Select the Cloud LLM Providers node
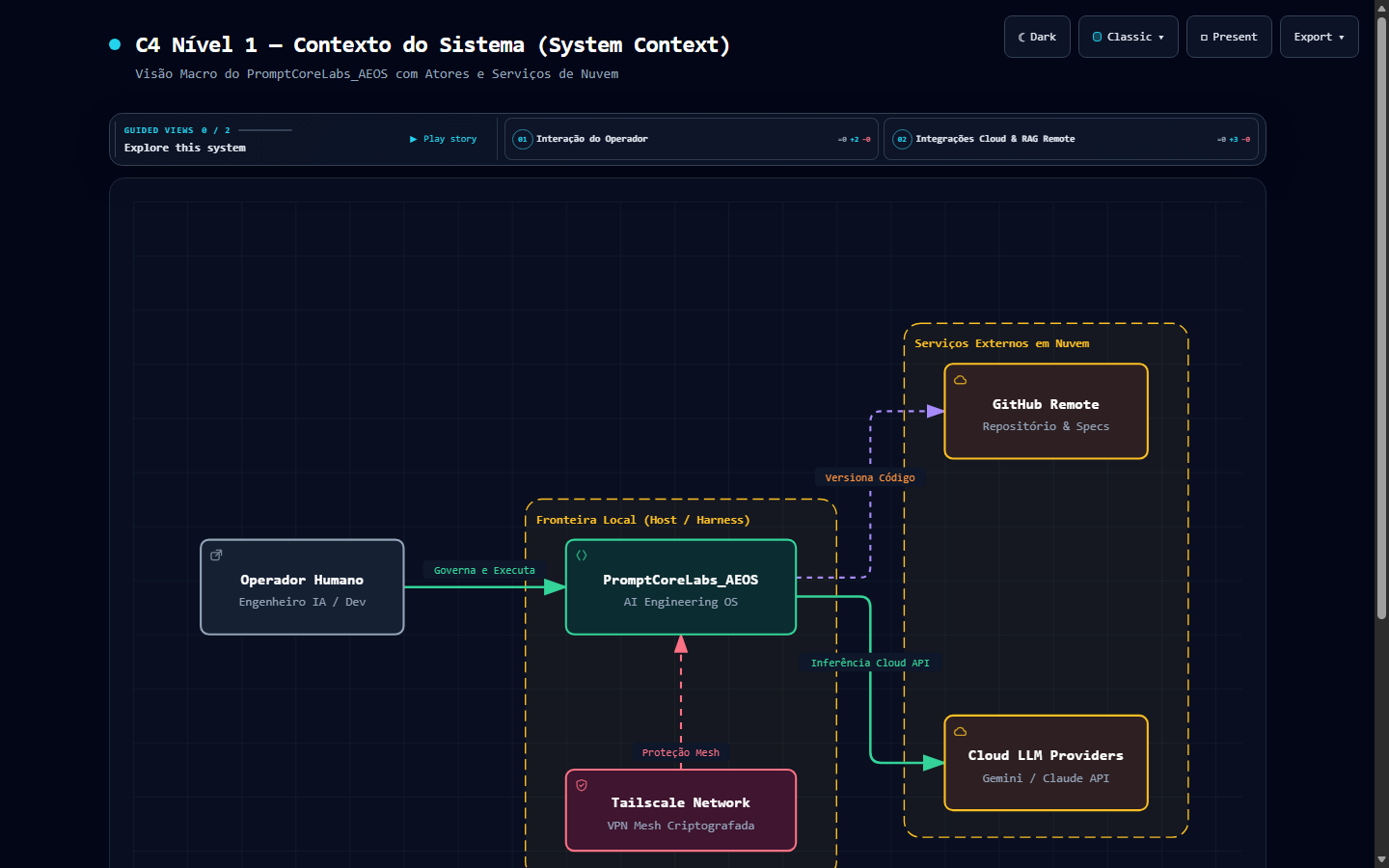 click(x=1046, y=763)
